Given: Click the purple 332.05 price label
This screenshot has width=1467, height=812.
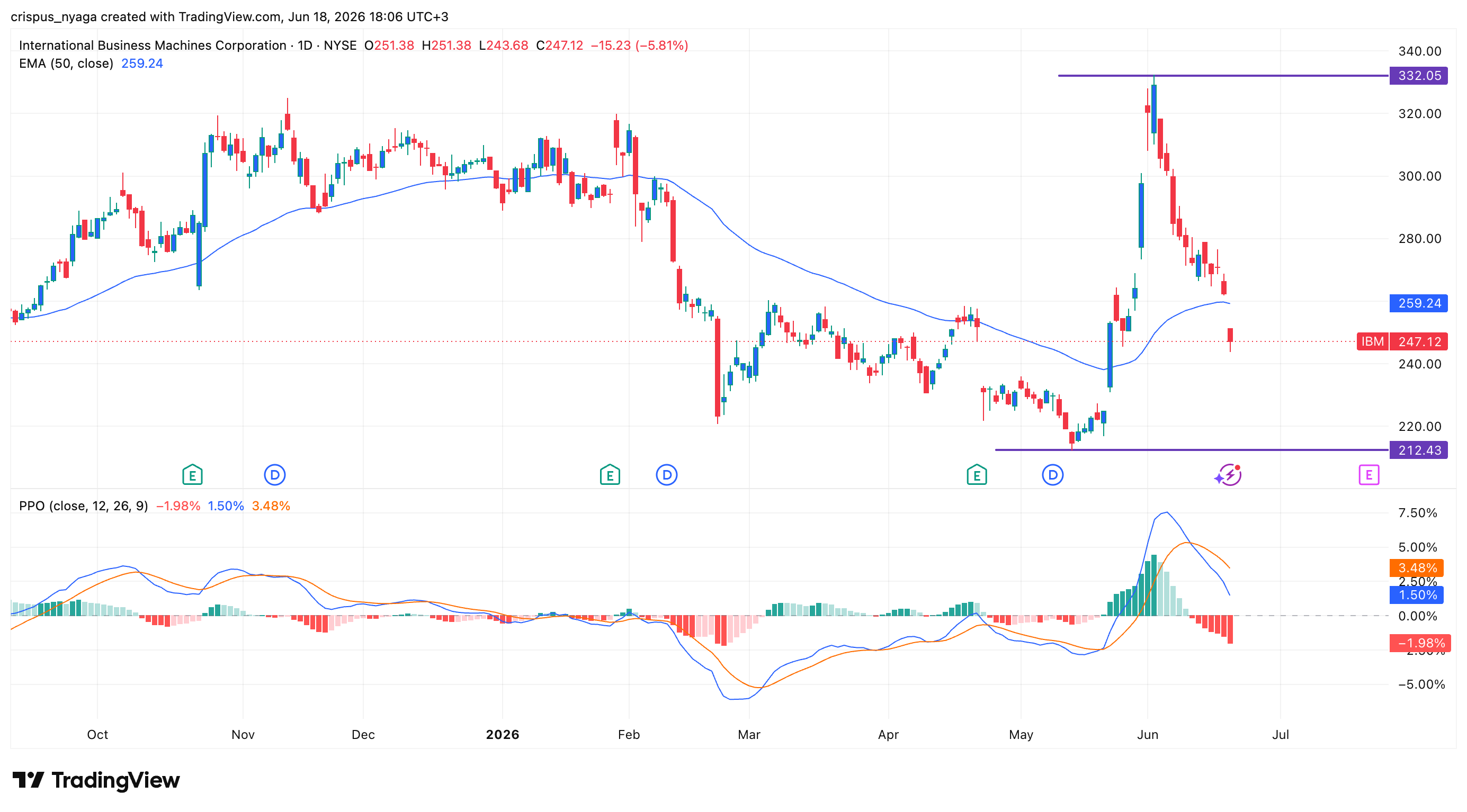Looking at the screenshot, I should click(1419, 76).
